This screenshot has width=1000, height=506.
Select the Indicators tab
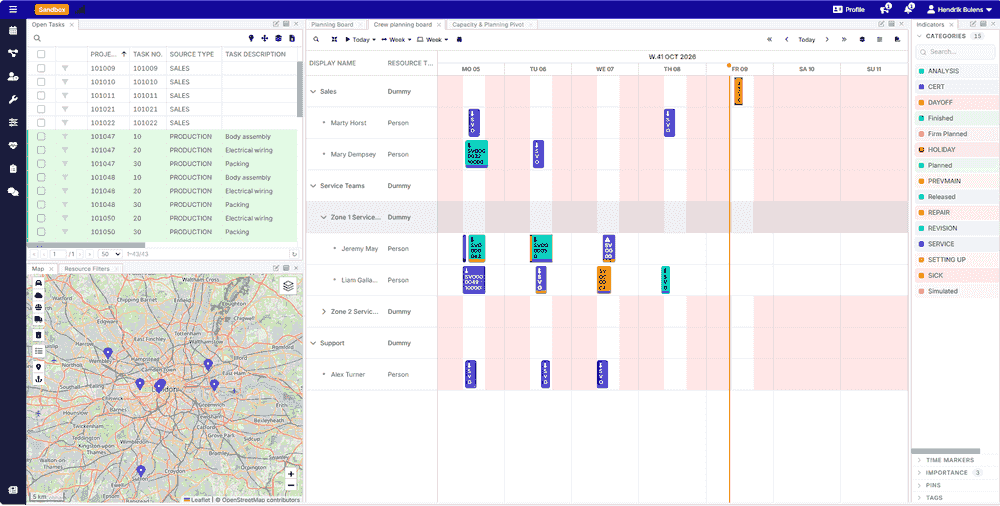tap(930, 25)
